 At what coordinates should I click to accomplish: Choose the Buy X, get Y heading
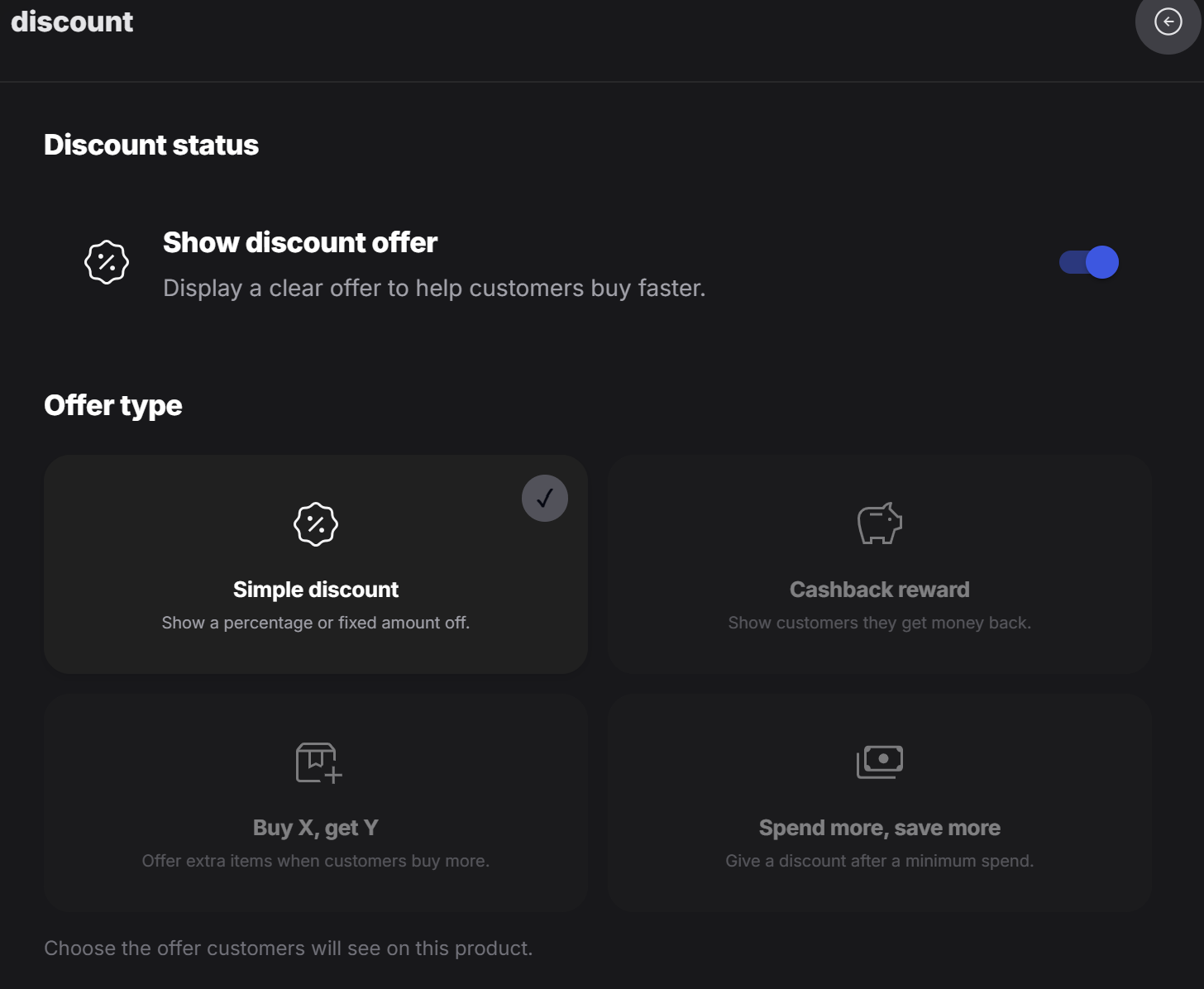click(316, 828)
